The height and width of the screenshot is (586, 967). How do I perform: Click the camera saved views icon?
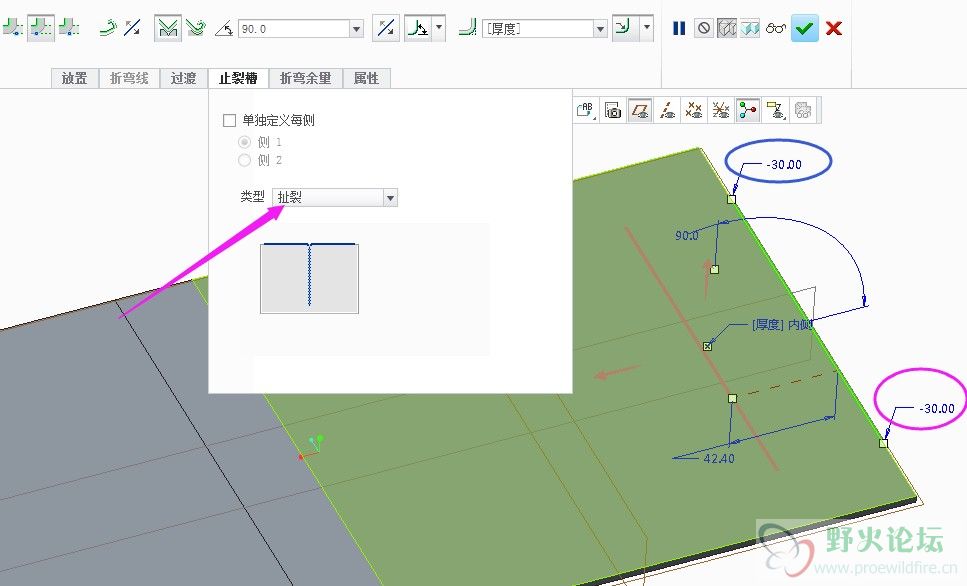coord(614,110)
